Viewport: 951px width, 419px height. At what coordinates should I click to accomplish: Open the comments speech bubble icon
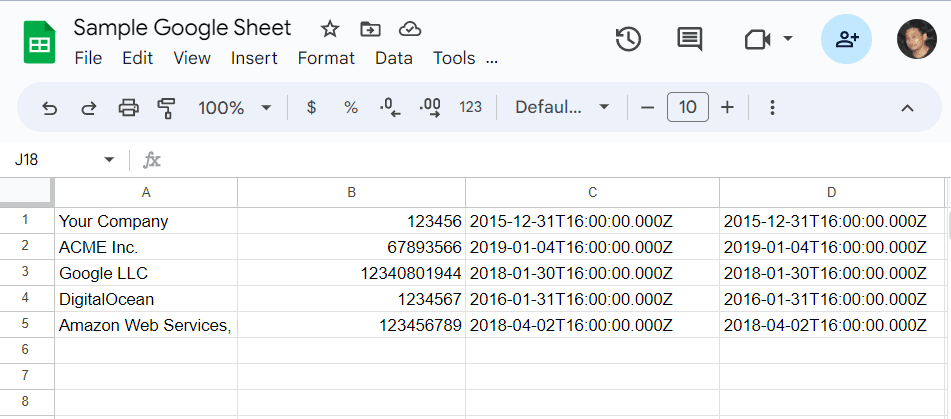click(x=689, y=39)
